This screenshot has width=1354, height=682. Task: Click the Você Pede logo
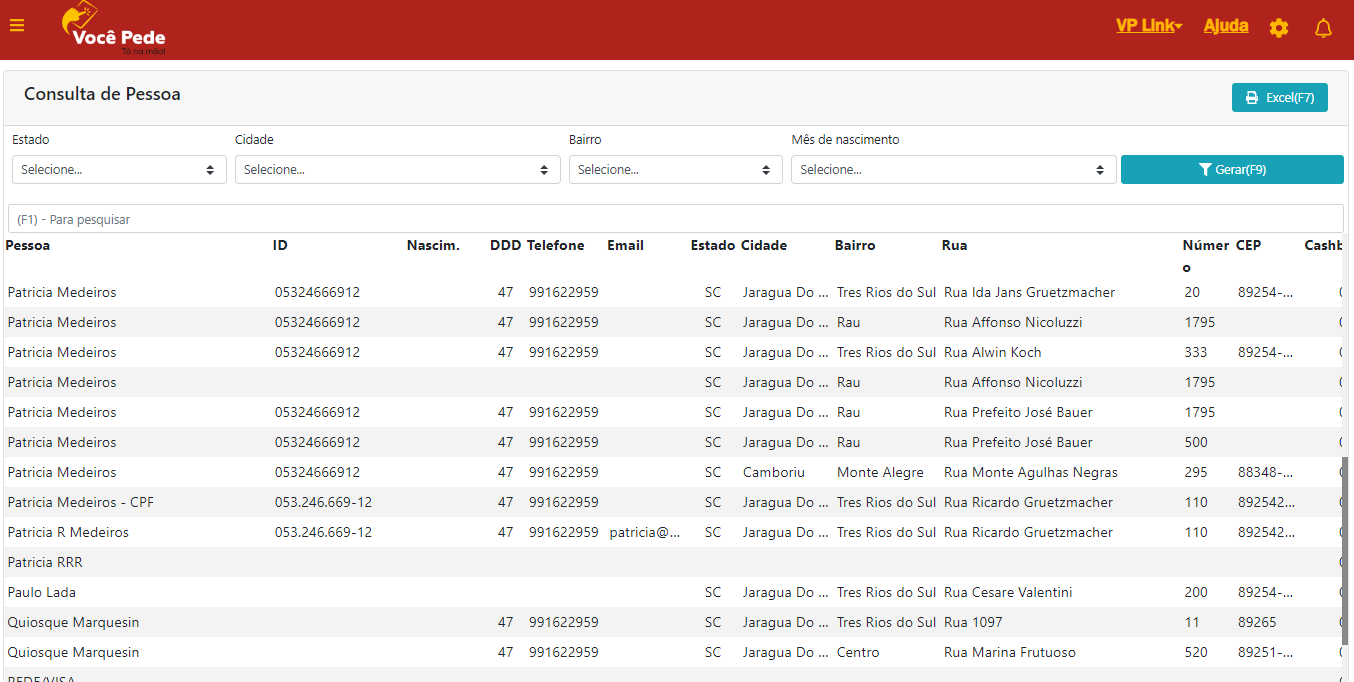coord(113,29)
